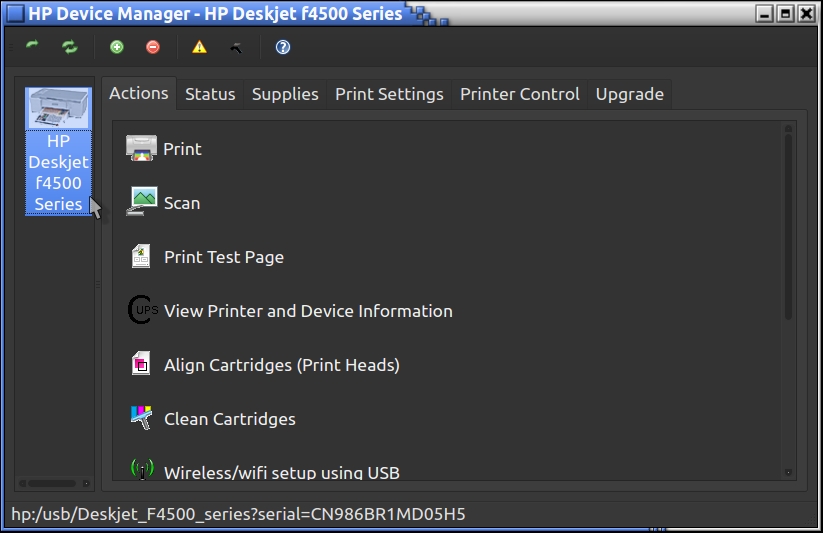
Task: Switch to the Status tab
Action: 210,94
